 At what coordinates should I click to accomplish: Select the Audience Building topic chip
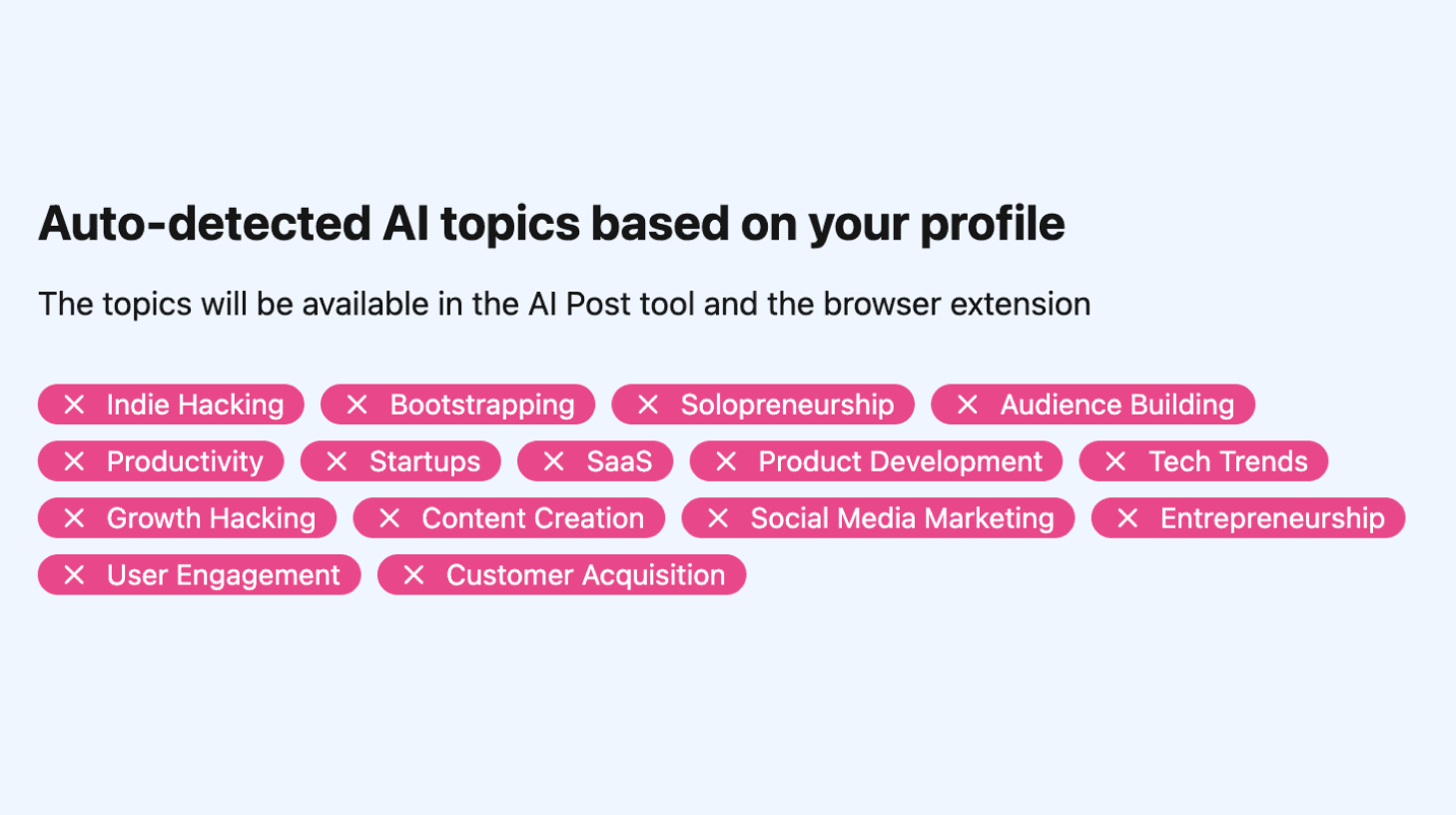[1092, 405]
